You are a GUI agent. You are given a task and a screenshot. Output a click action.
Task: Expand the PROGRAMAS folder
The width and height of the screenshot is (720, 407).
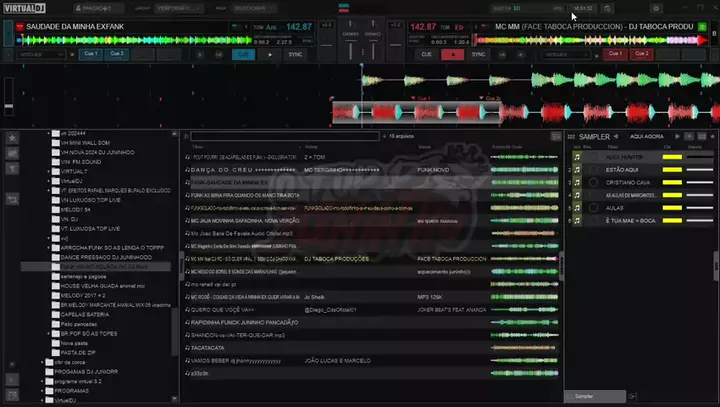point(42,391)
